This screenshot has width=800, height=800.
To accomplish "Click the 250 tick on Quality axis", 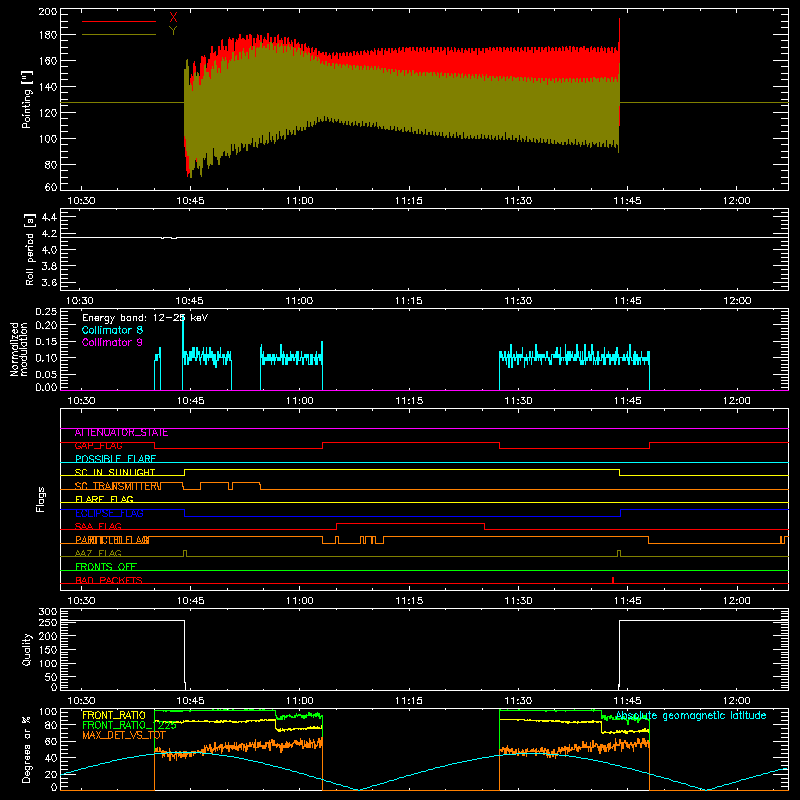I will coord(47,623).
